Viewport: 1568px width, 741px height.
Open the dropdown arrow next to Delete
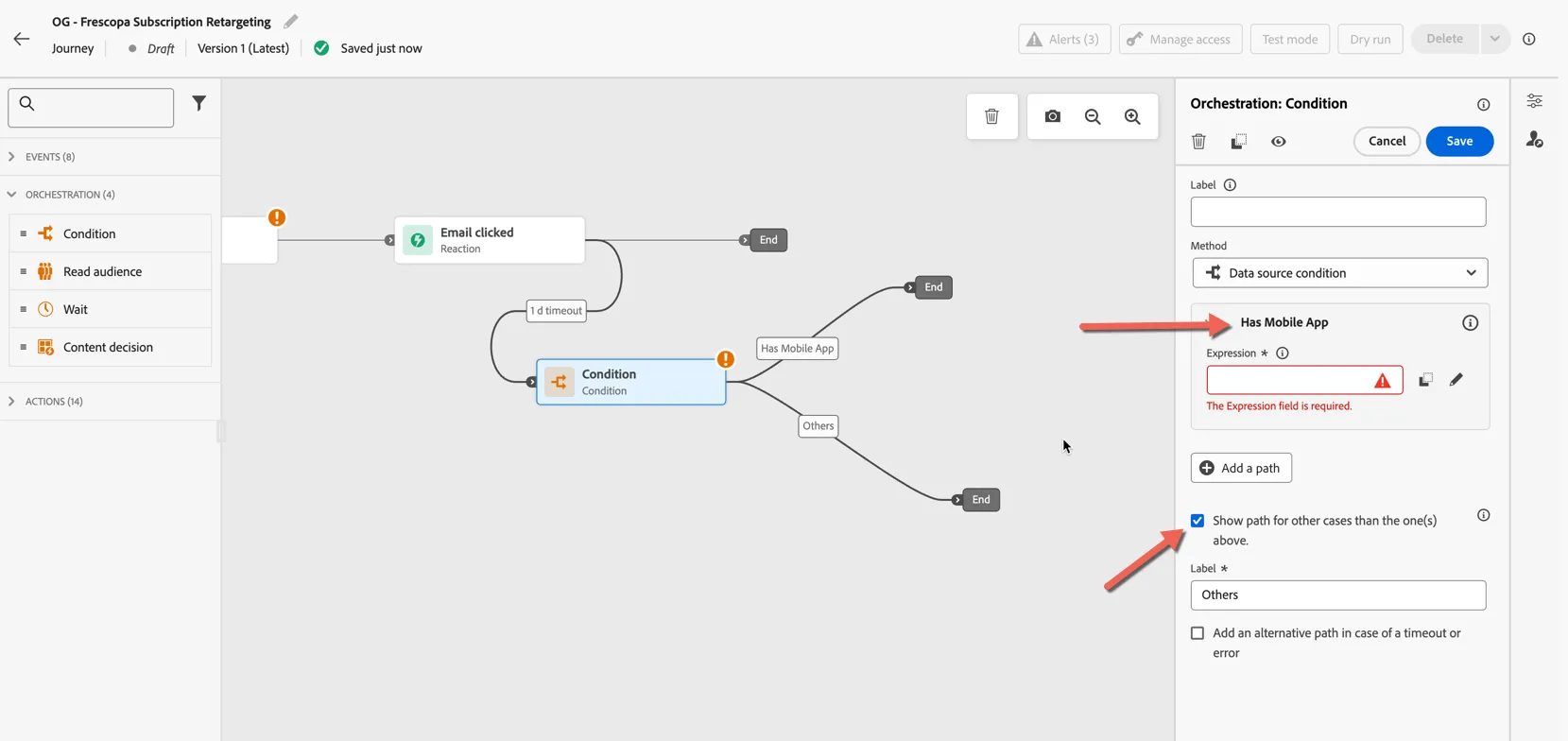(x=1494, y=39)
